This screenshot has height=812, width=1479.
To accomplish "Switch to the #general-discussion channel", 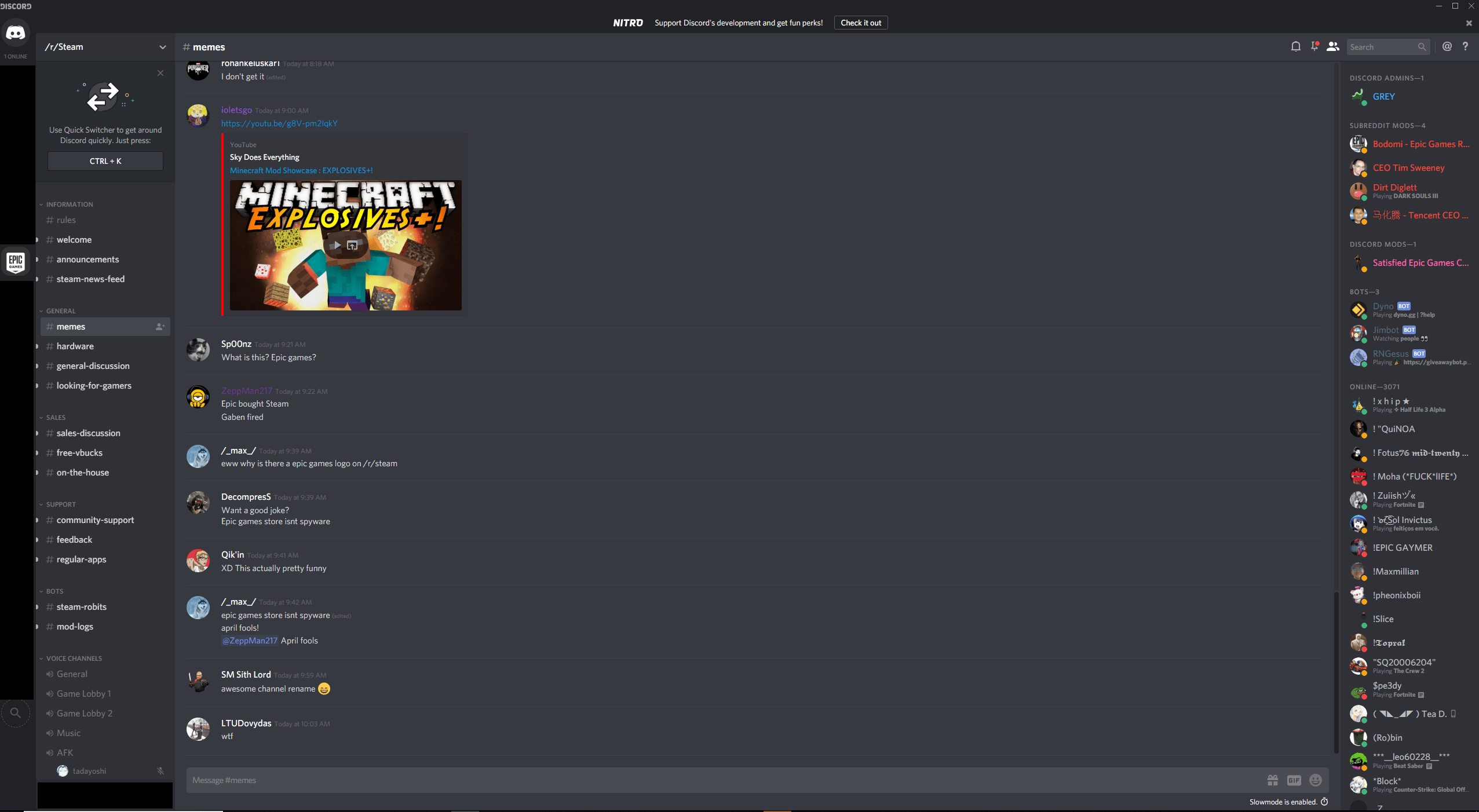I will pos(93,365).
